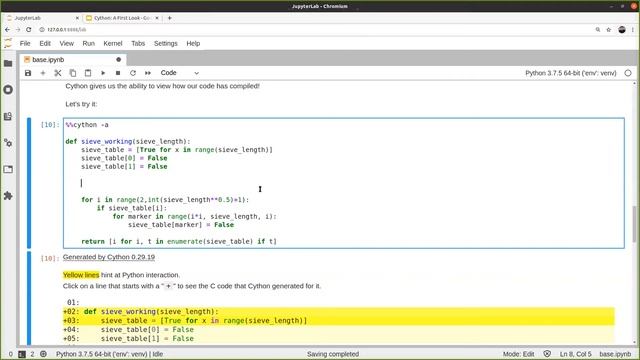The height and width of the screenshot is (360, 640).
Task: Open the Edit menu
Action: click(45, 43)
